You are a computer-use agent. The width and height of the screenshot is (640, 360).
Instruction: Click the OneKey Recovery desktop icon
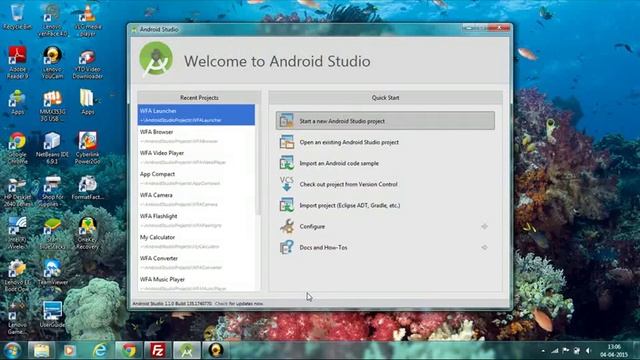pyautogui.click(x=87, y=233)
